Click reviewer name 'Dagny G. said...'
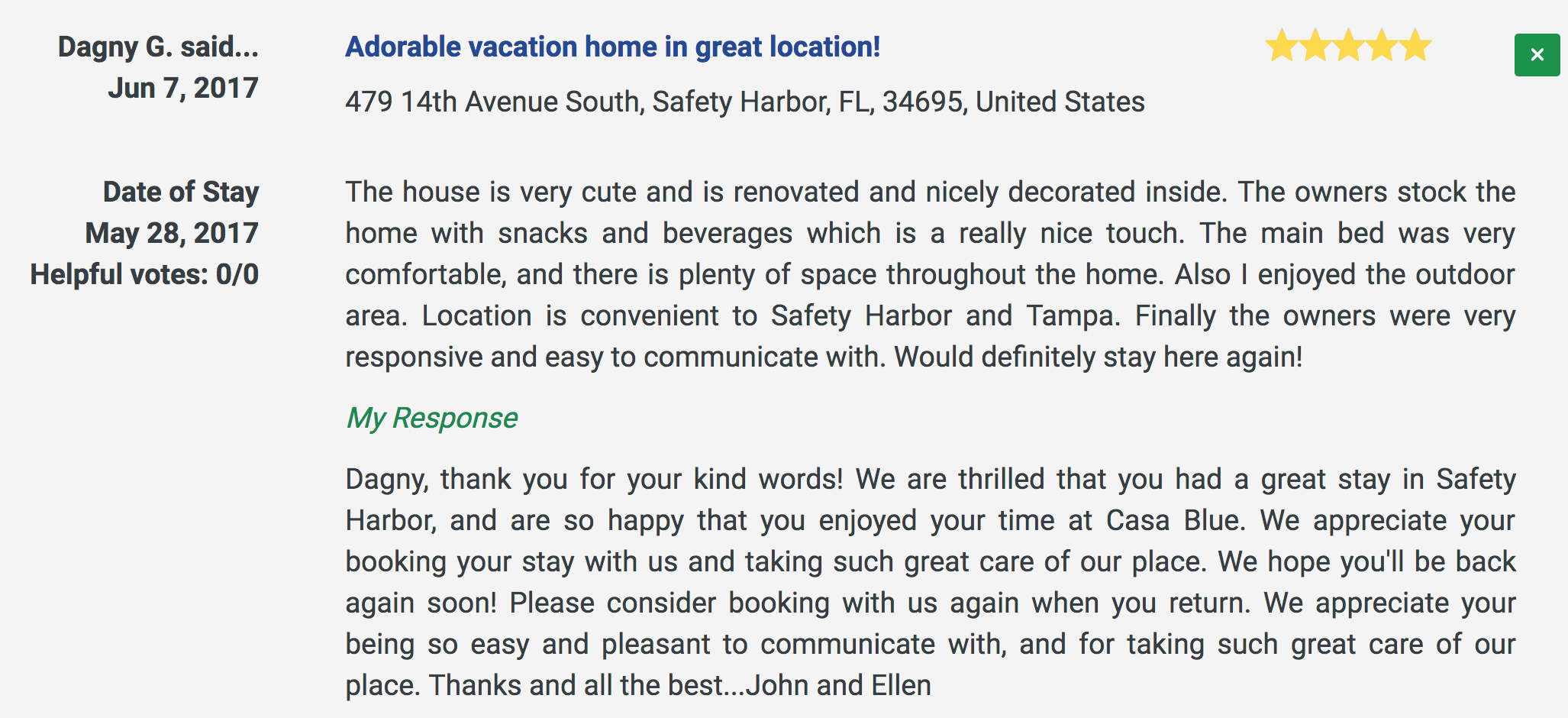Viewport: 1568px width, 718px height. (x=158, y=47)
